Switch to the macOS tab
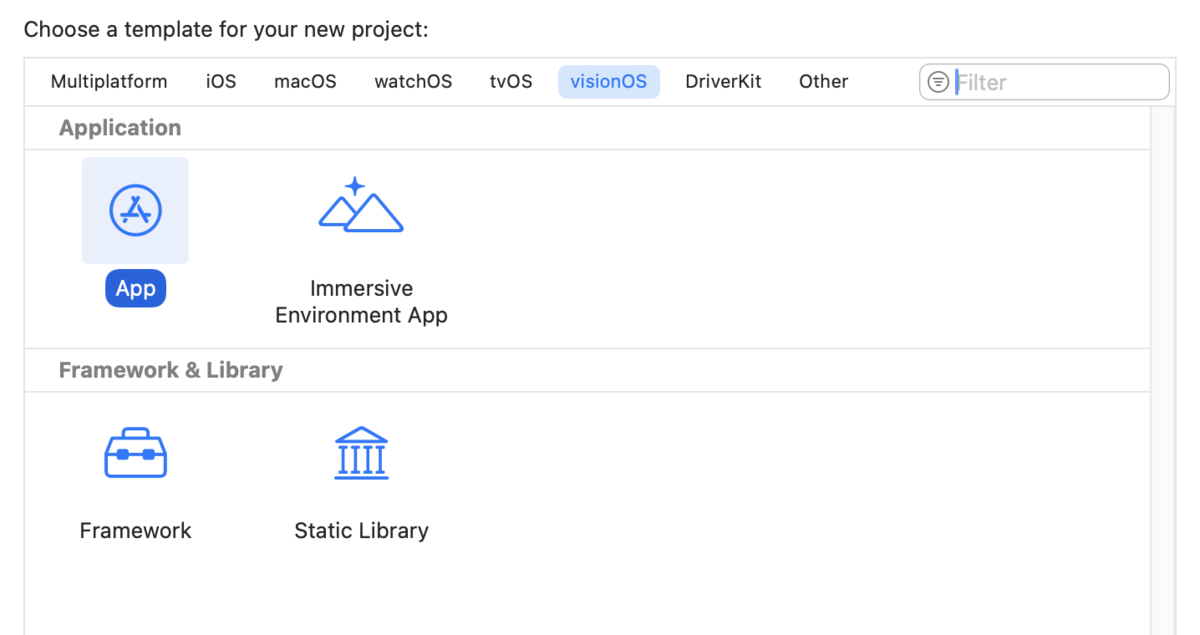This screenshot has height=635, width=1200. pyautogui.click(x=305, y=82)
